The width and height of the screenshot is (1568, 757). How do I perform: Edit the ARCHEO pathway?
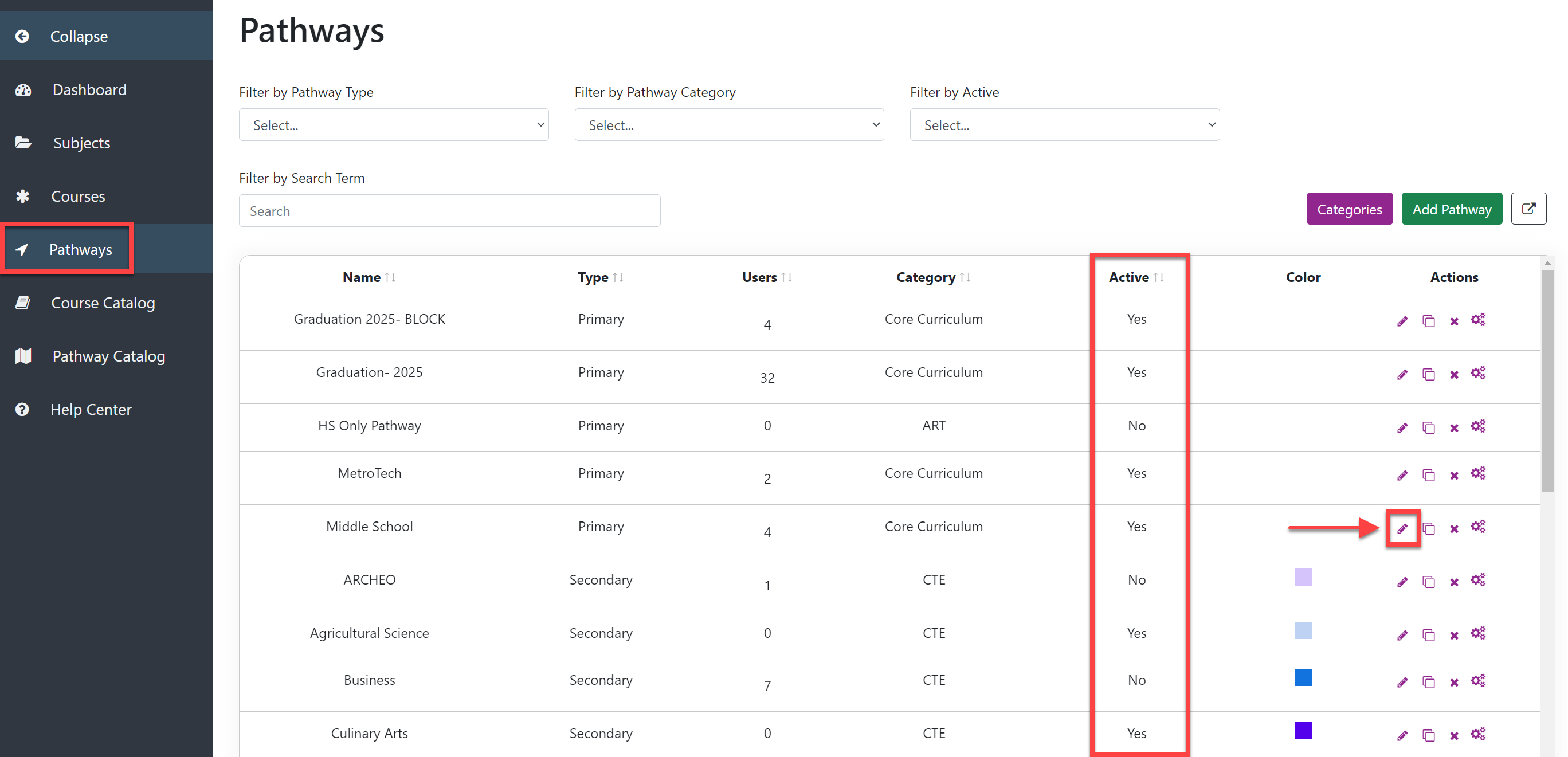click(1402, 582)
